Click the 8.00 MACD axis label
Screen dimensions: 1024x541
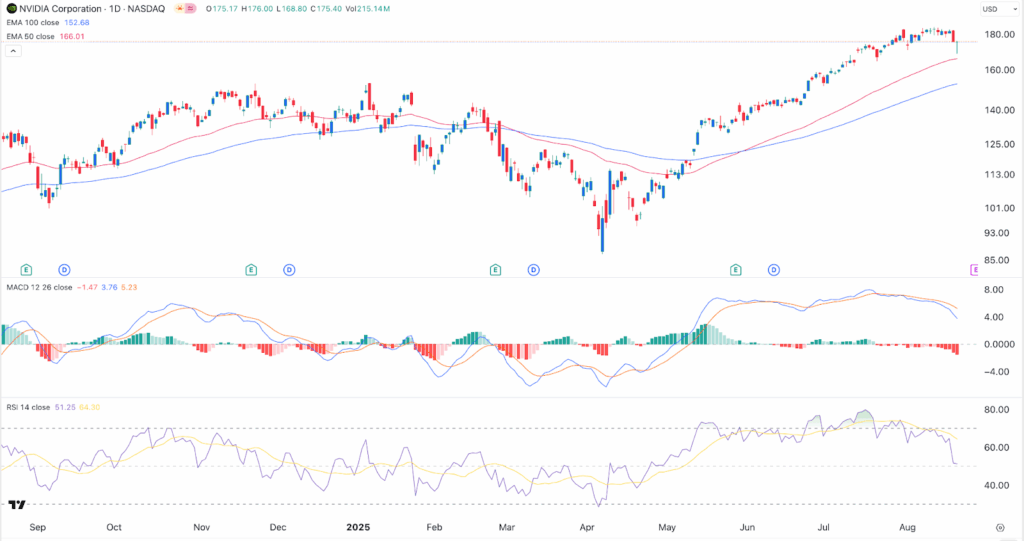pyautogui.click(x=993, y=289)
